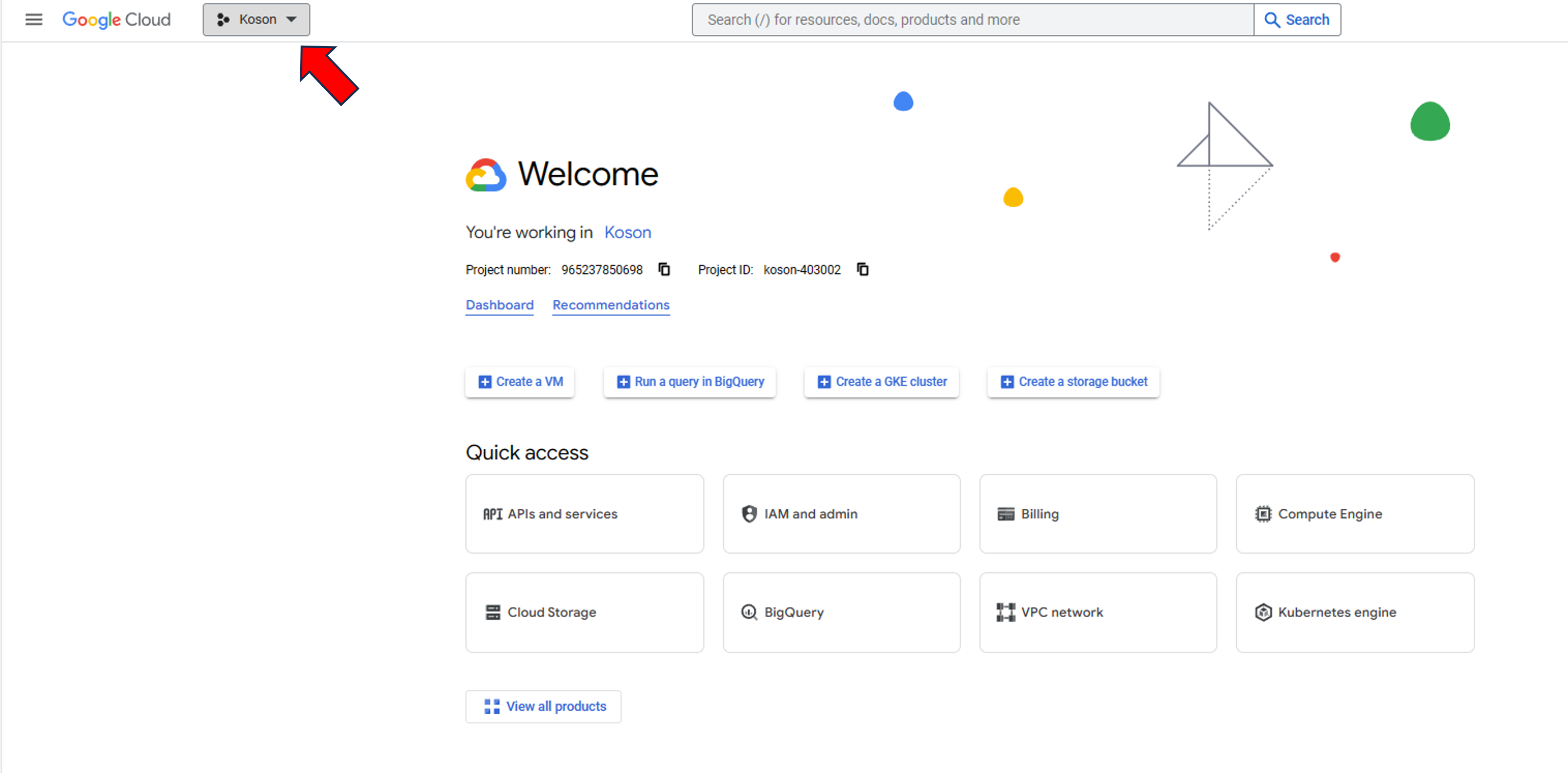Open the Kubernetes engine card
Screen dimensions: 1568x773
[x=1355, y=612]
